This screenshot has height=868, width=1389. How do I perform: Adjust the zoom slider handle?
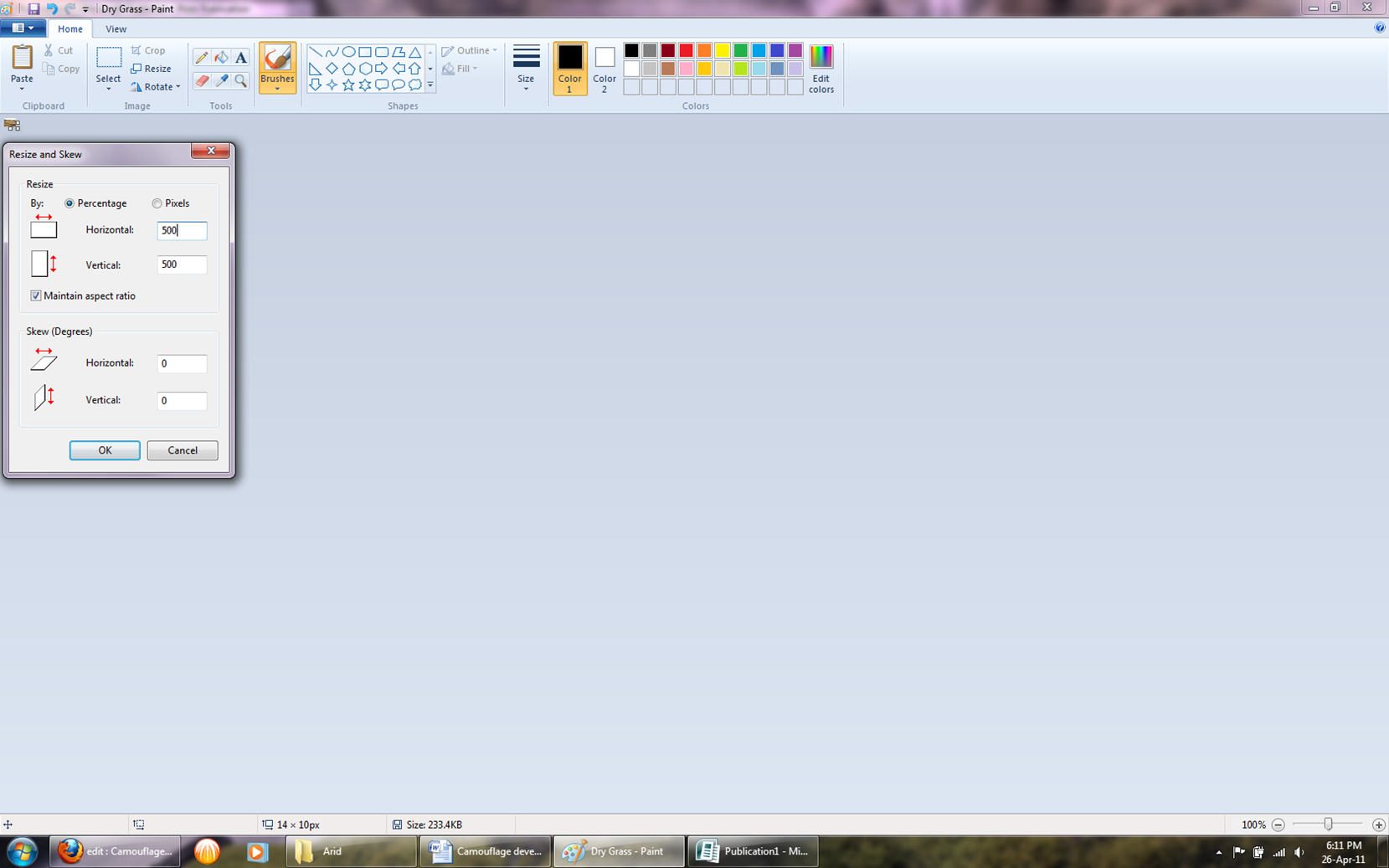click(x=1328, y=824)
